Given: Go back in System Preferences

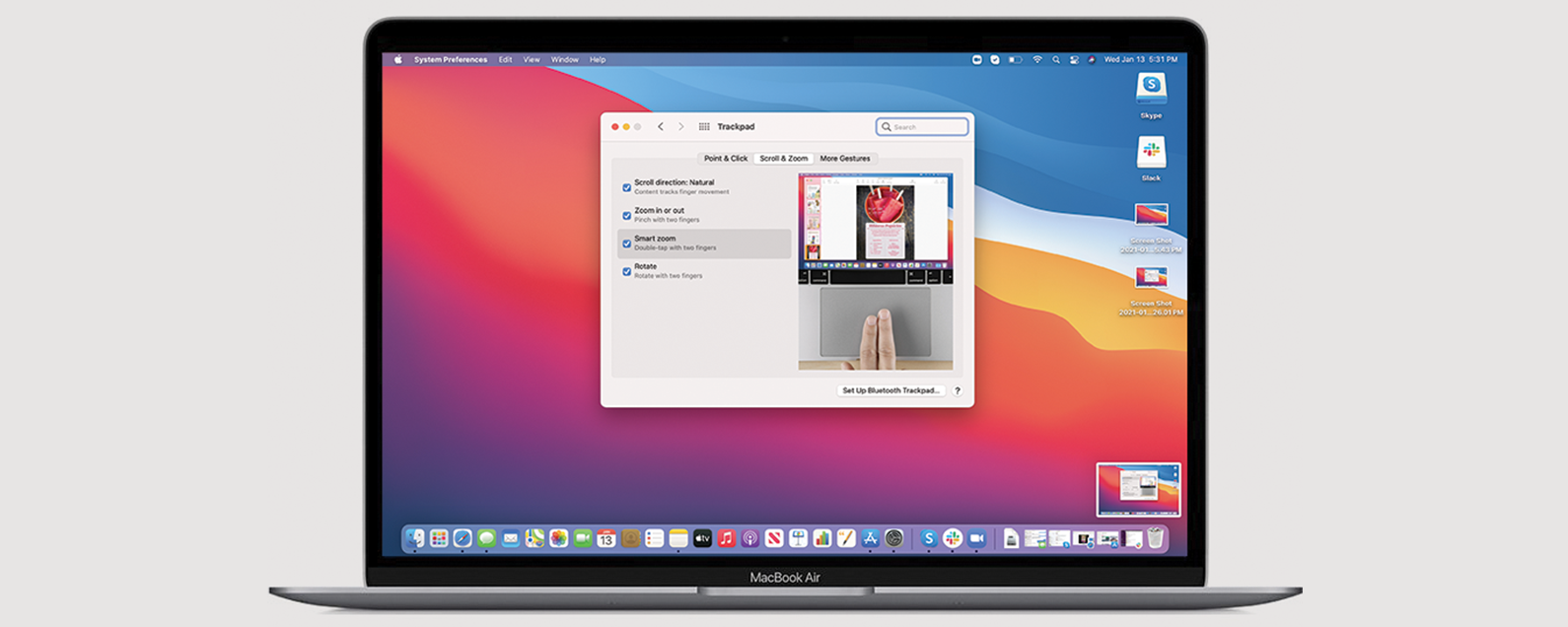Looking at the screenshot, I should (661, 126).
